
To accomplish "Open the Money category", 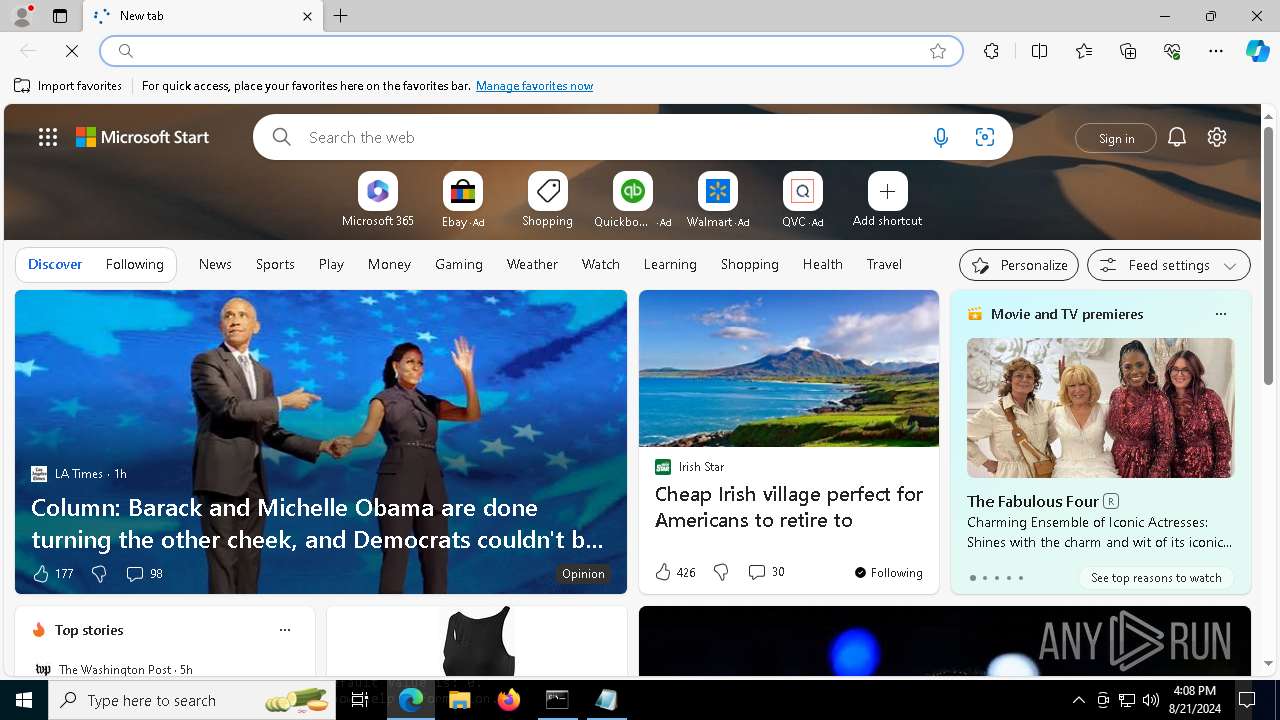I will pyautogui.click(x=389, y=264).
